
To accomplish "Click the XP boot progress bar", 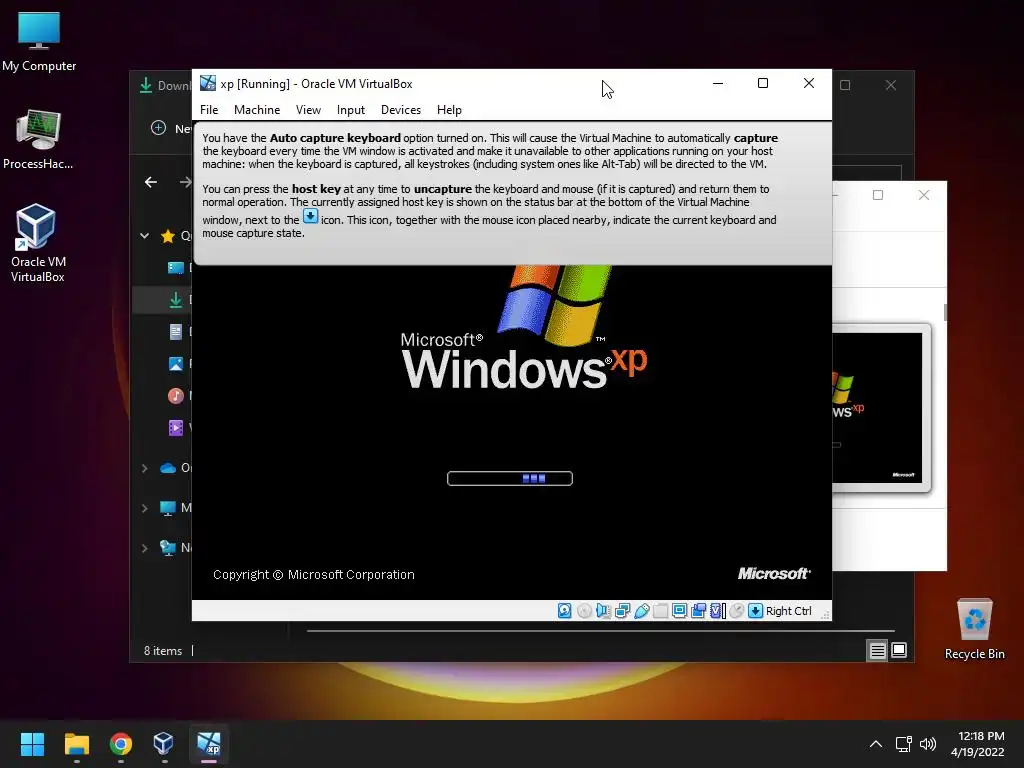I will [x=510, y=479].
